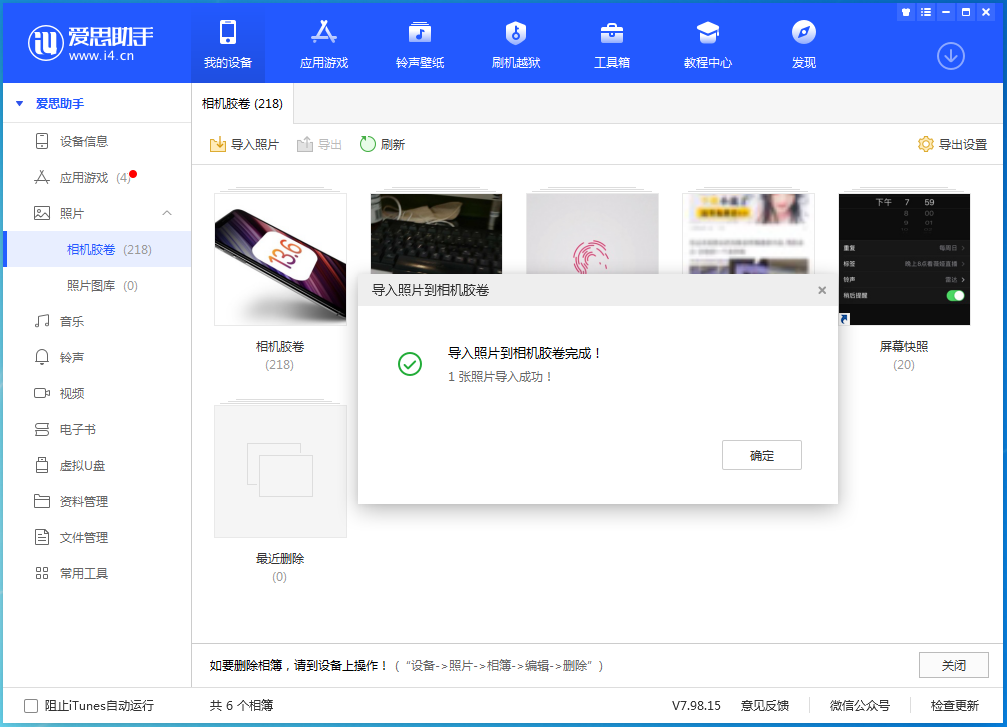Switch to the 相机胶卷 (218) tab
The image size is (1007, 727).
244,103
